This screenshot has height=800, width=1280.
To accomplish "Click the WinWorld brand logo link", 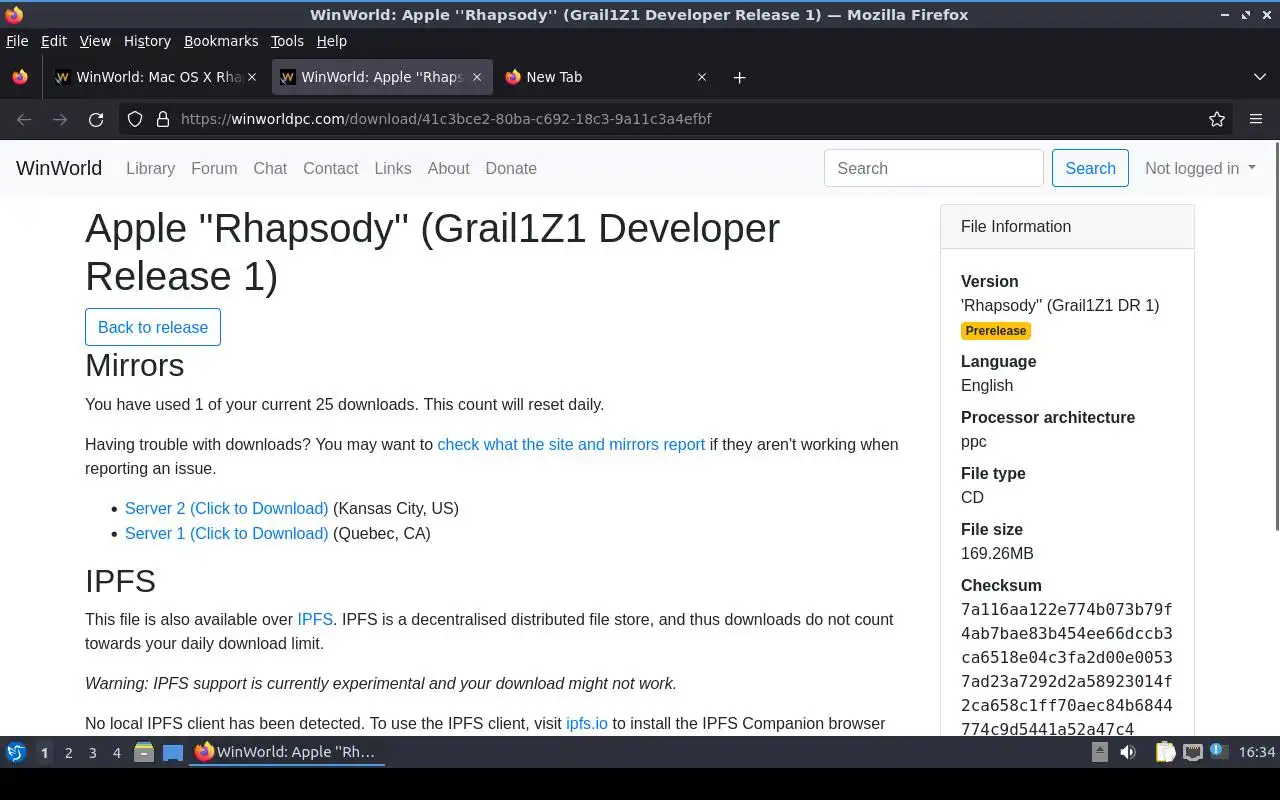I will [x=59, y=168].
